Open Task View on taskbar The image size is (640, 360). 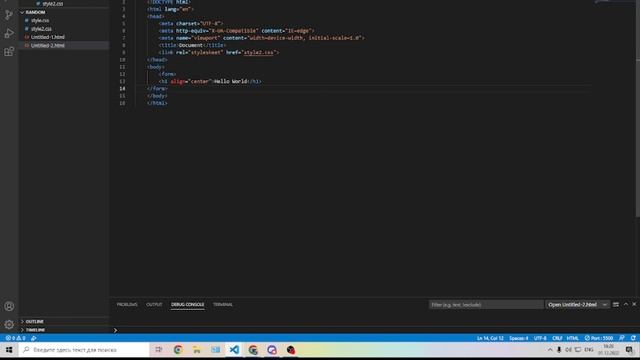click(159, 350)
